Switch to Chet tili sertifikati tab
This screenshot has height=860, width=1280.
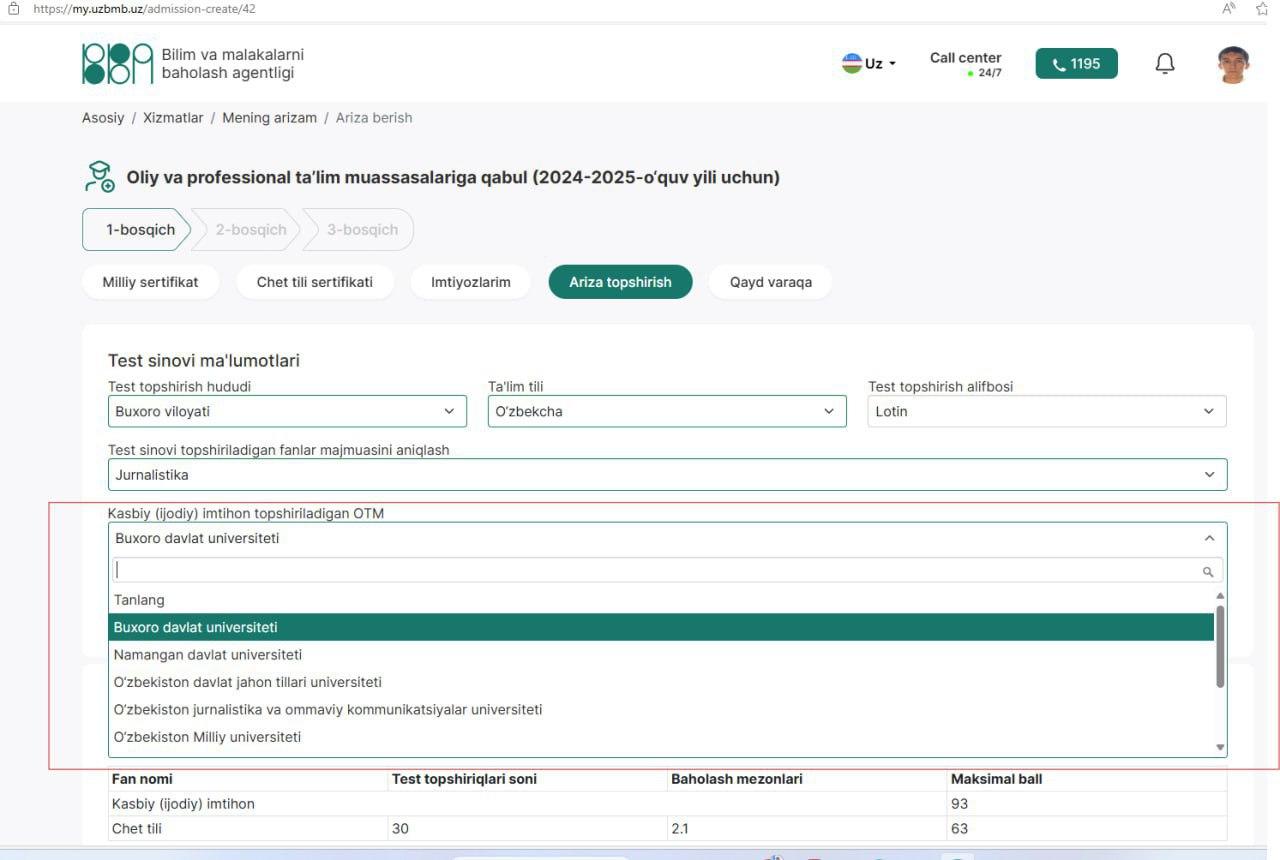[x=315, y=282]
